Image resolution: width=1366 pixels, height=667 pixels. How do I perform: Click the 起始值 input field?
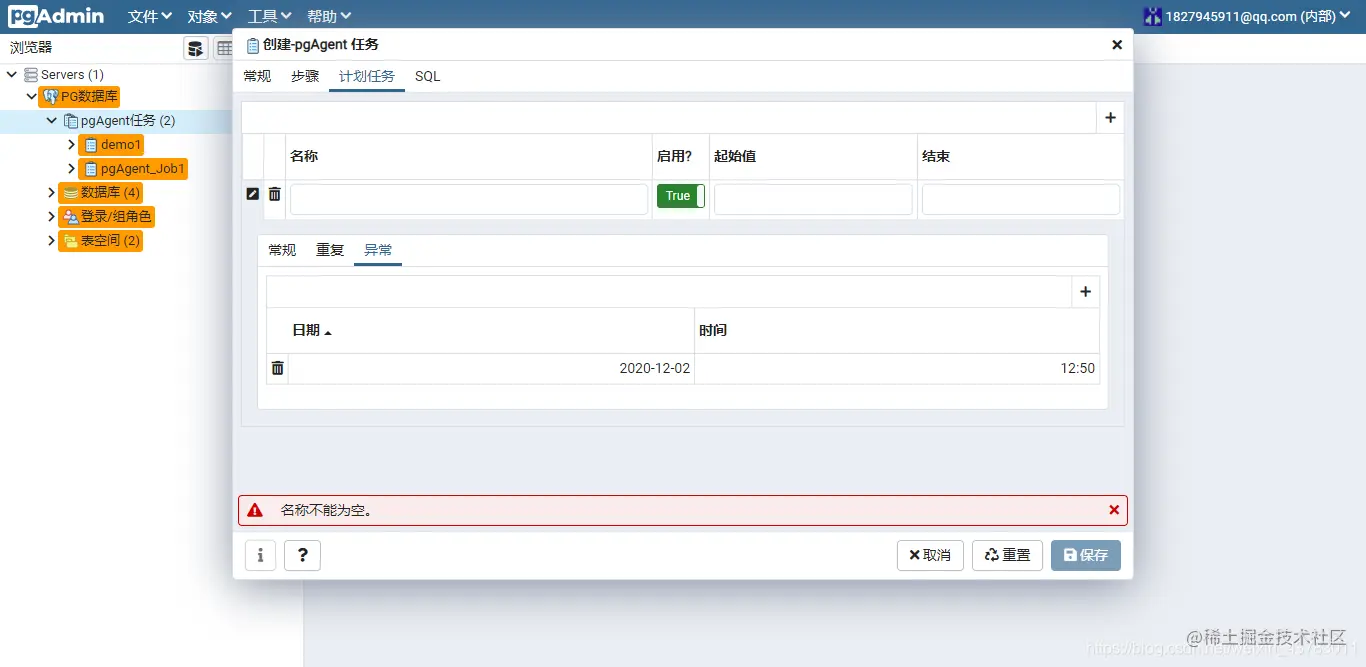coord(813,199)
